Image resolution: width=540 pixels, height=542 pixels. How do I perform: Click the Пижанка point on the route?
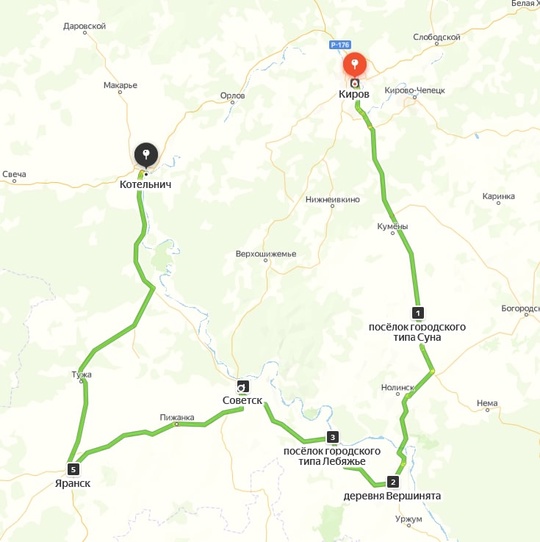click(176, 424)
